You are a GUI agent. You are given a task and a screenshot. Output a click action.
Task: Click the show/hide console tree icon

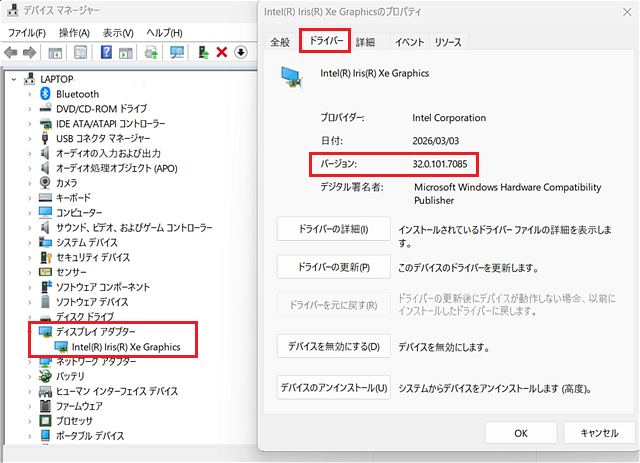[x=55, y=53]
